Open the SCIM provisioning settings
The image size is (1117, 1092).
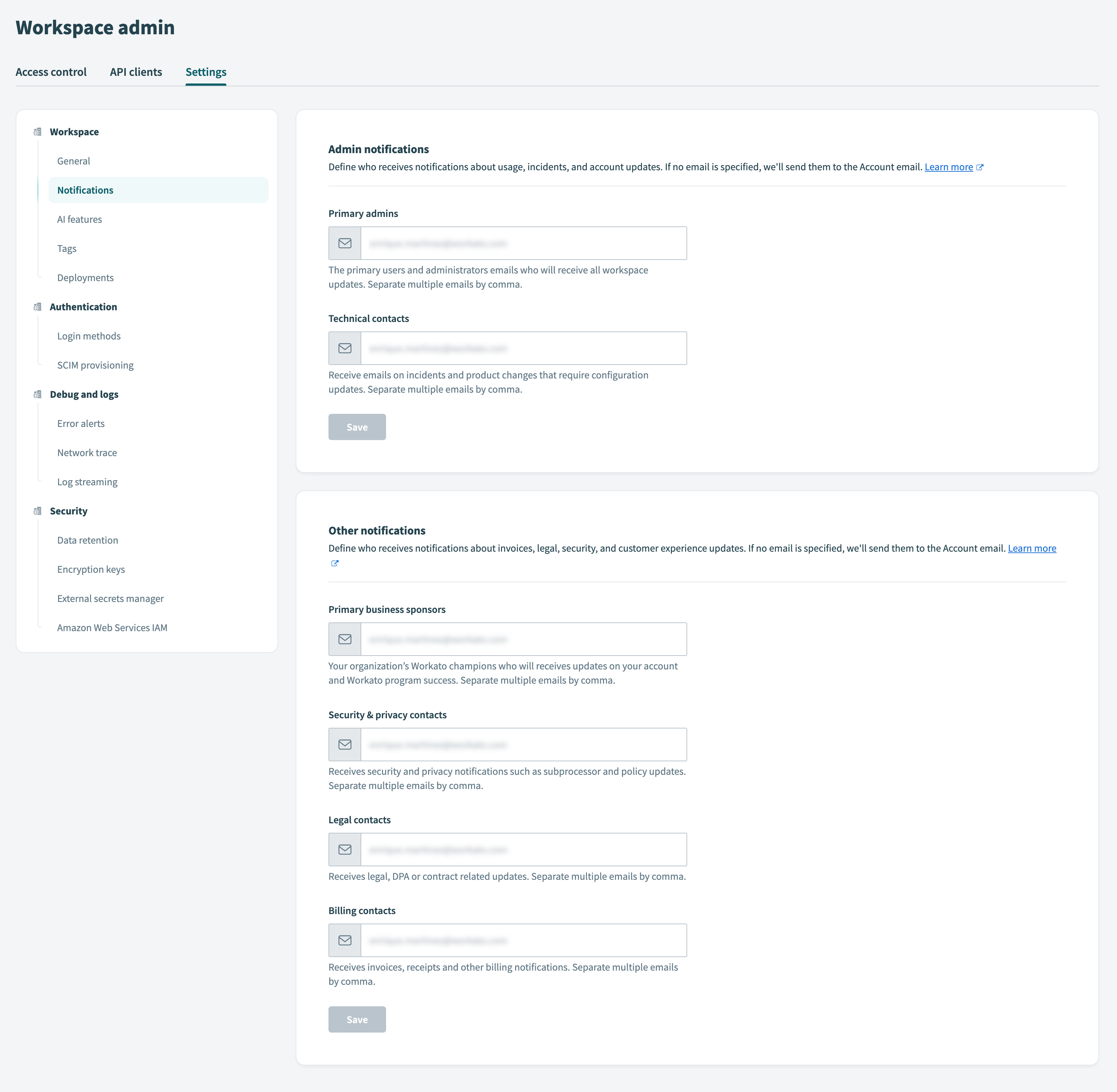click(x=95, y=365)
